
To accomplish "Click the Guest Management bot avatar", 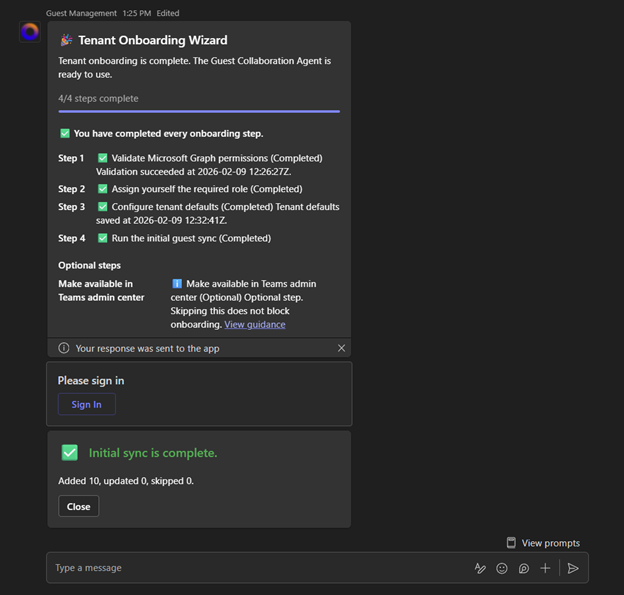I will [30, 32].
